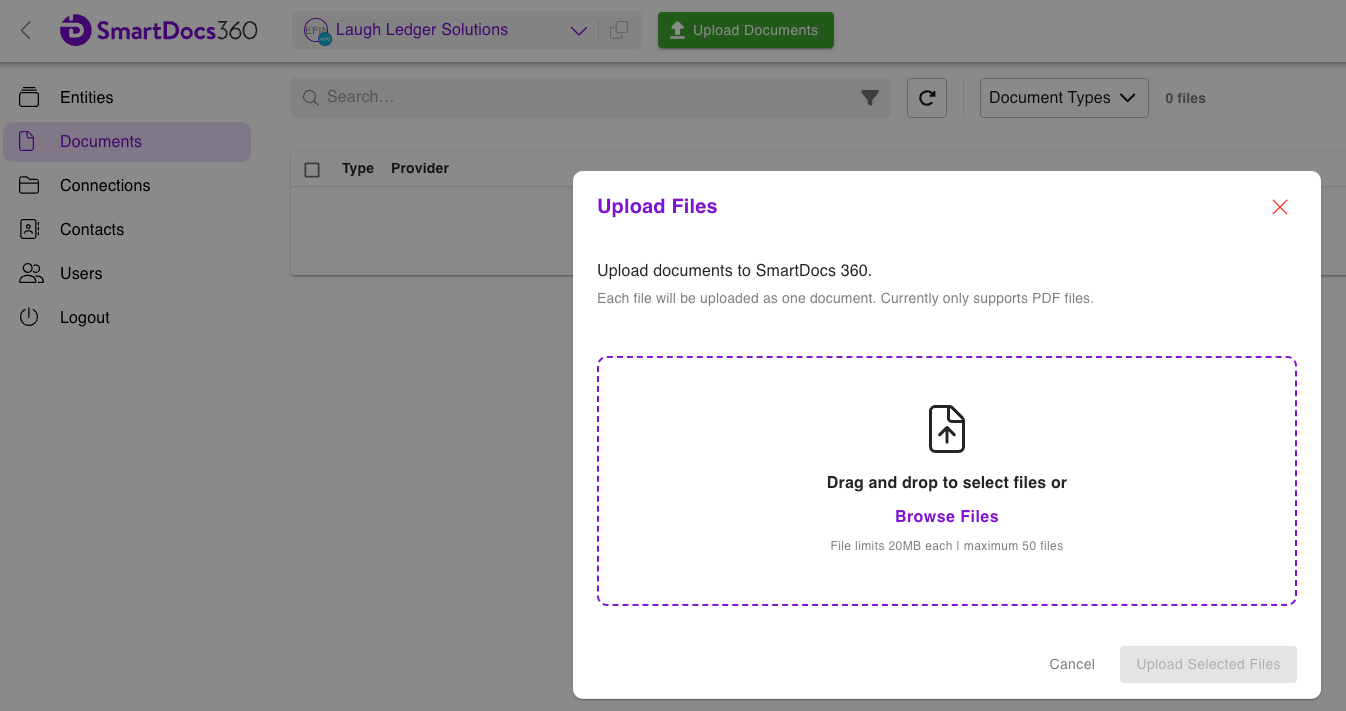
Task: Refresh the documents list
Action: click(926, 97)
